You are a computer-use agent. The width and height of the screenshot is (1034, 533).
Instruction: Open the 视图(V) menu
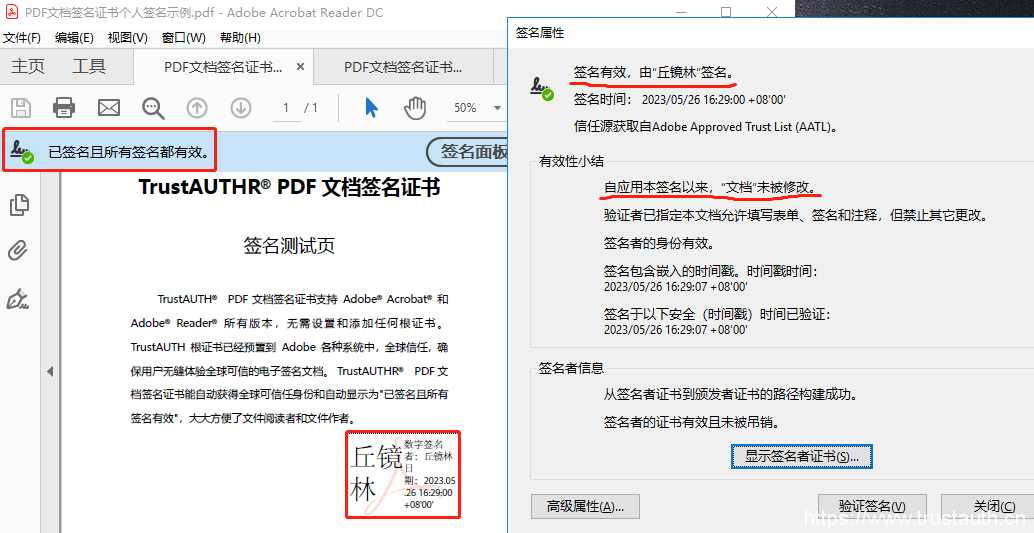tap(127, 38)
